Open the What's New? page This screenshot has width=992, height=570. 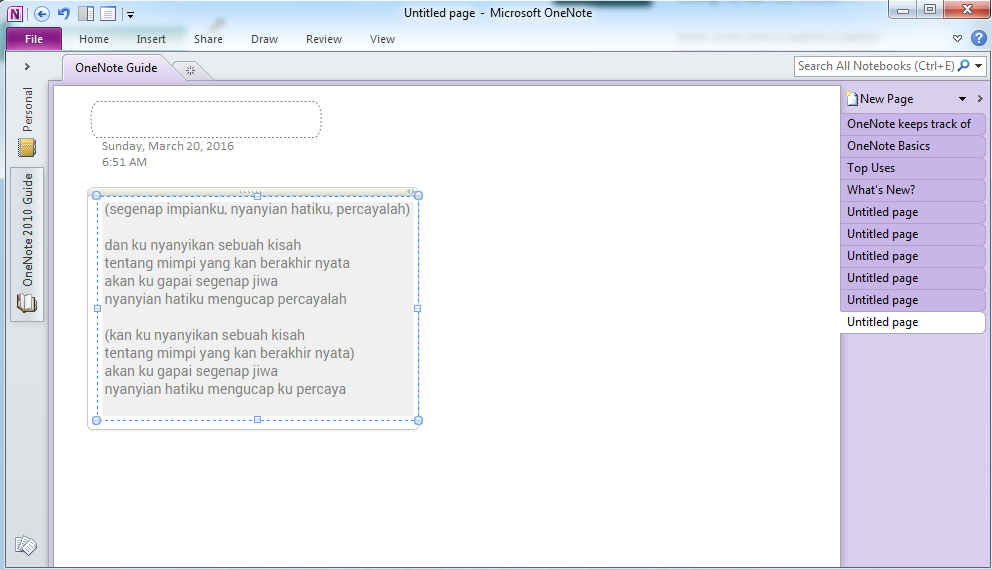tap(912, 190)
